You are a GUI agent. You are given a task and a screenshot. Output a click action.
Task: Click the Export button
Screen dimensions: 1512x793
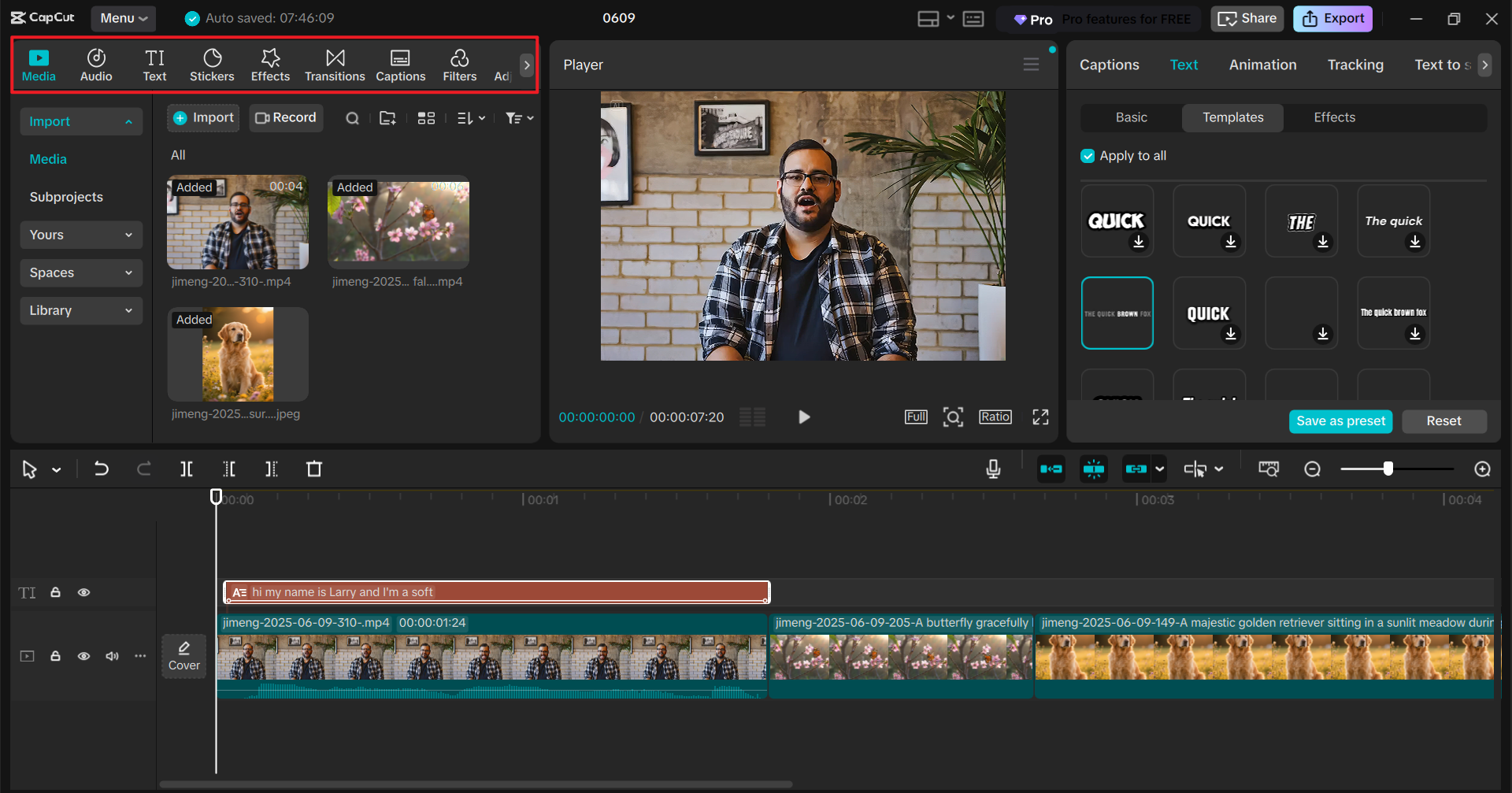[1332, 19]
